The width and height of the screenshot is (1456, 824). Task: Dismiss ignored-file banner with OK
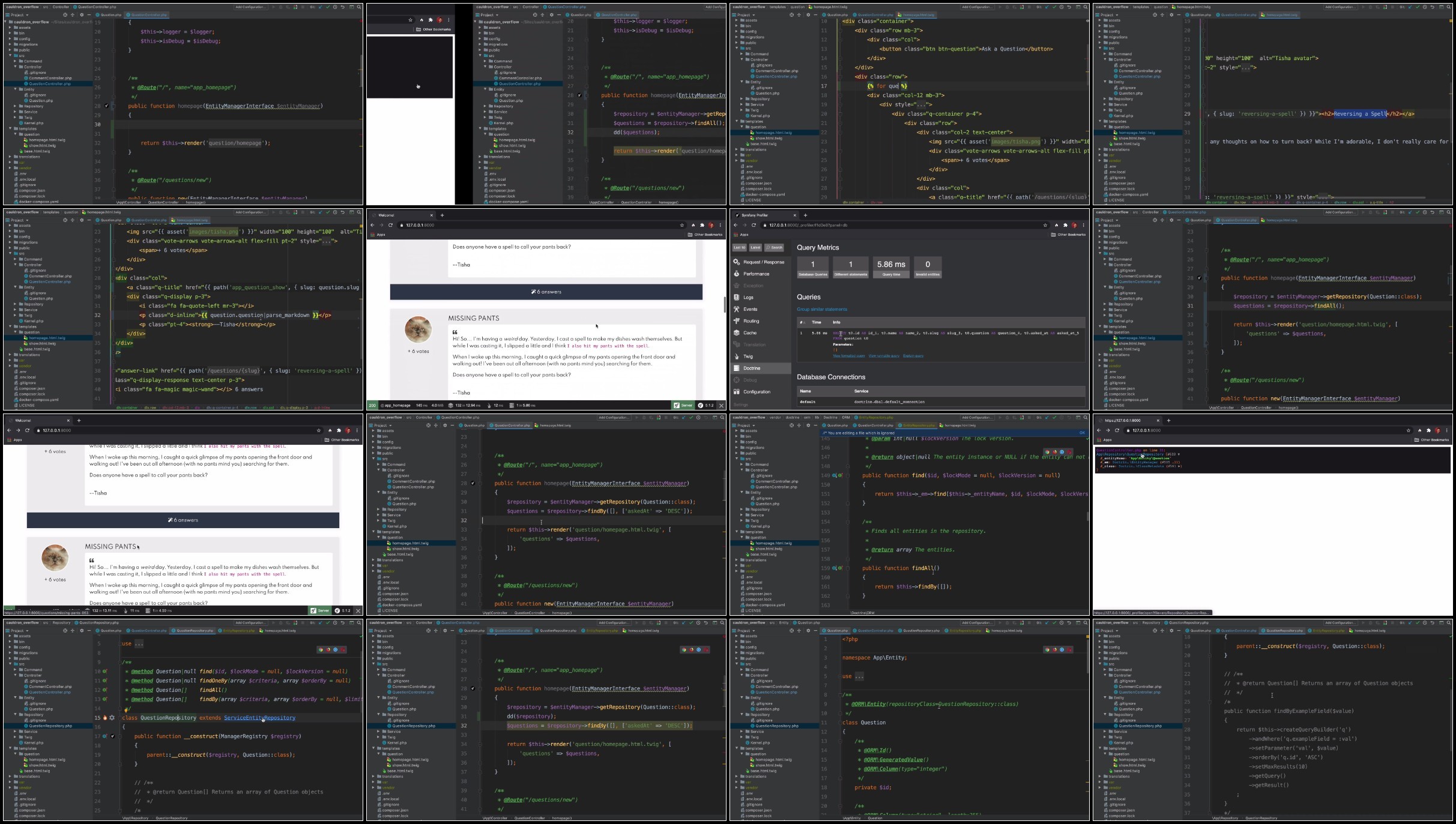(1082, 433)
